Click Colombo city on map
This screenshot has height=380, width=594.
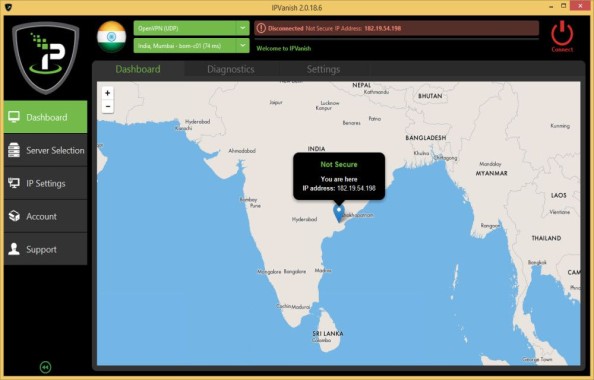click(321, 340)
